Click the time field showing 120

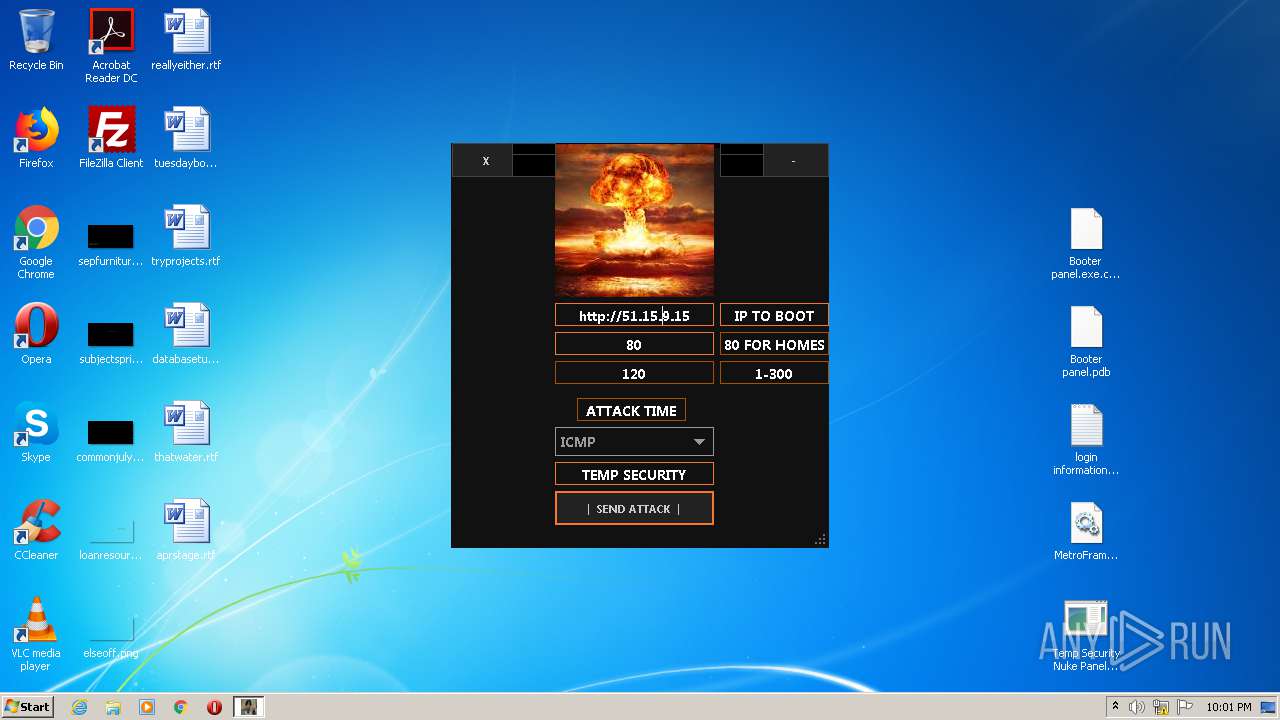(634, 373)
